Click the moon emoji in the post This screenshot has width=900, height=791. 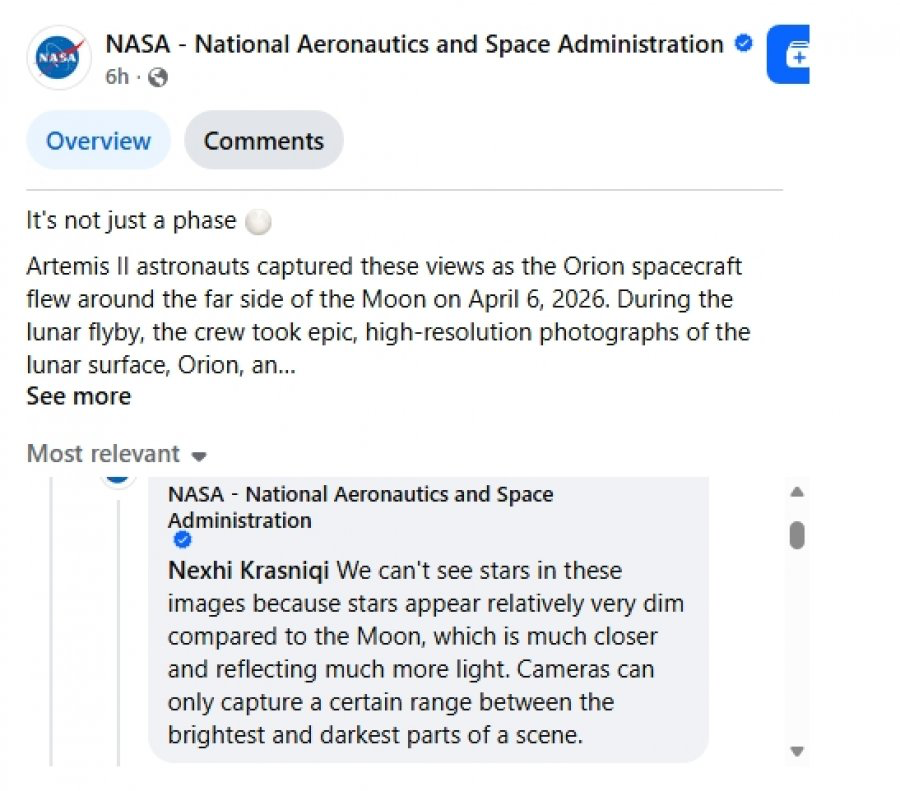point(258,221)
